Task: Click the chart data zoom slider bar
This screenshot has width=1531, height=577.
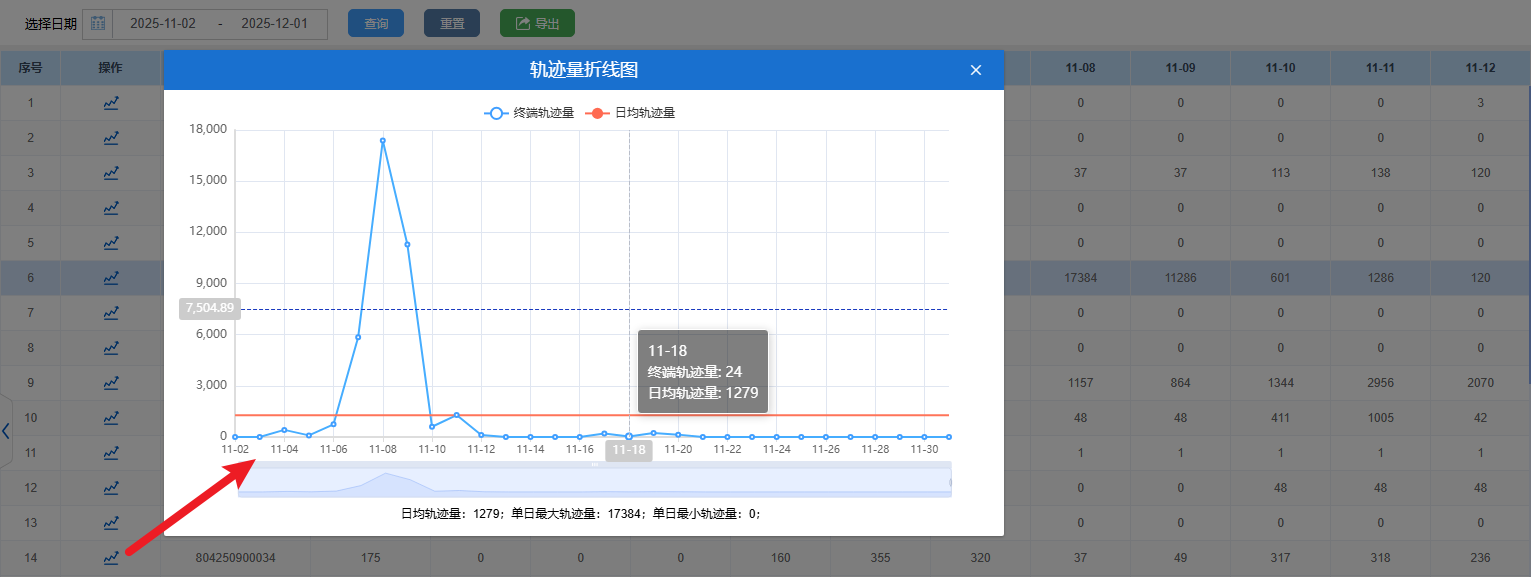Action: click(x=594, y=480)
